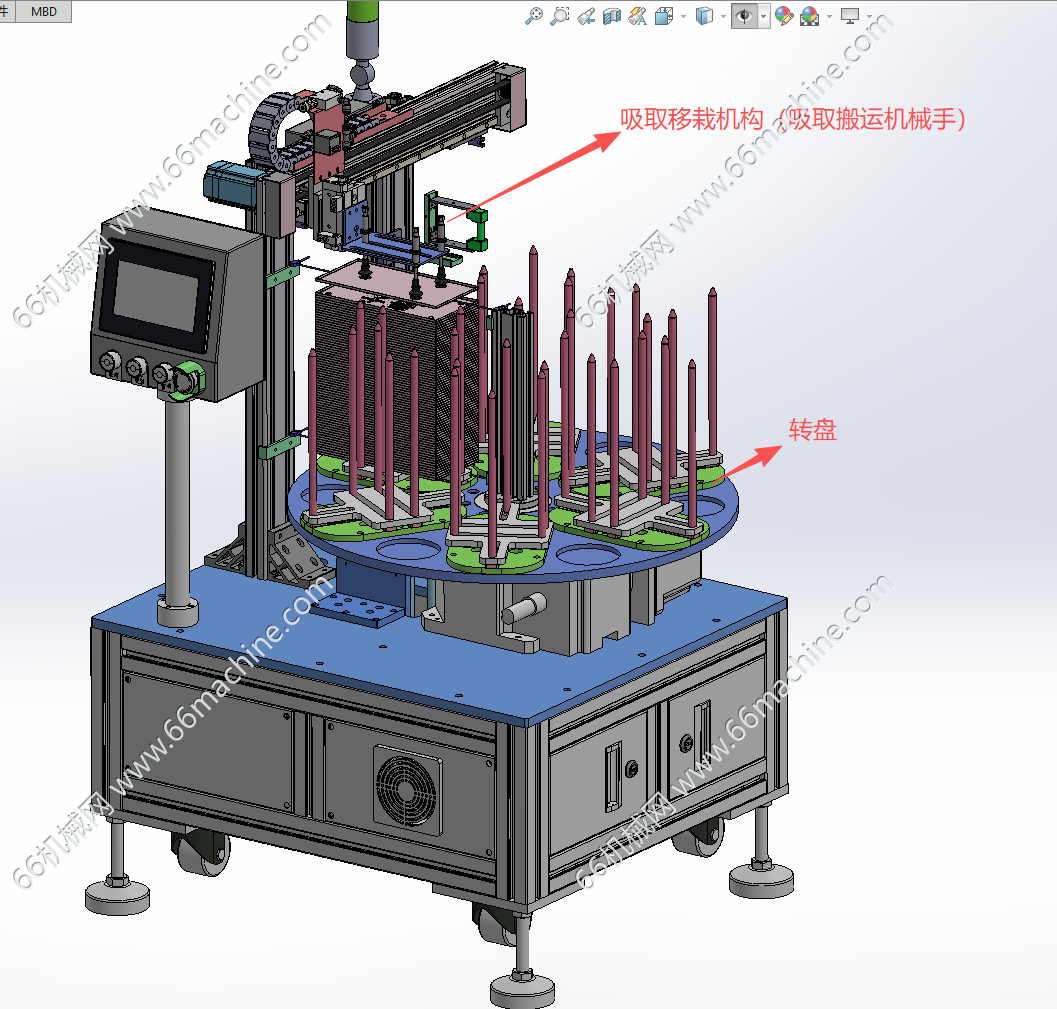Expand the Display Style dropdown arrow

723,16
